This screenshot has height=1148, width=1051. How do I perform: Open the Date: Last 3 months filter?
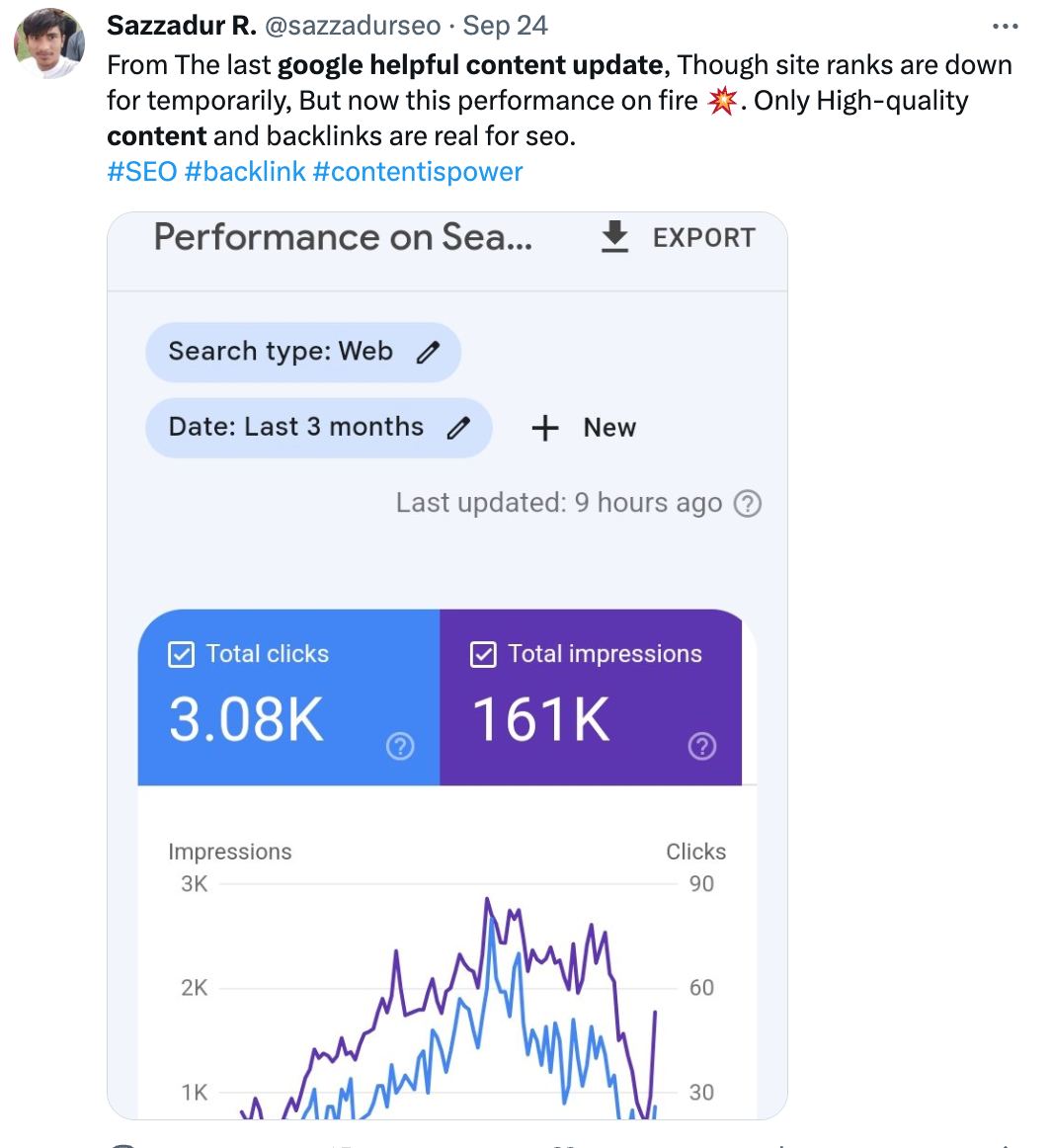pyautogui.click(x=296, y=427)
